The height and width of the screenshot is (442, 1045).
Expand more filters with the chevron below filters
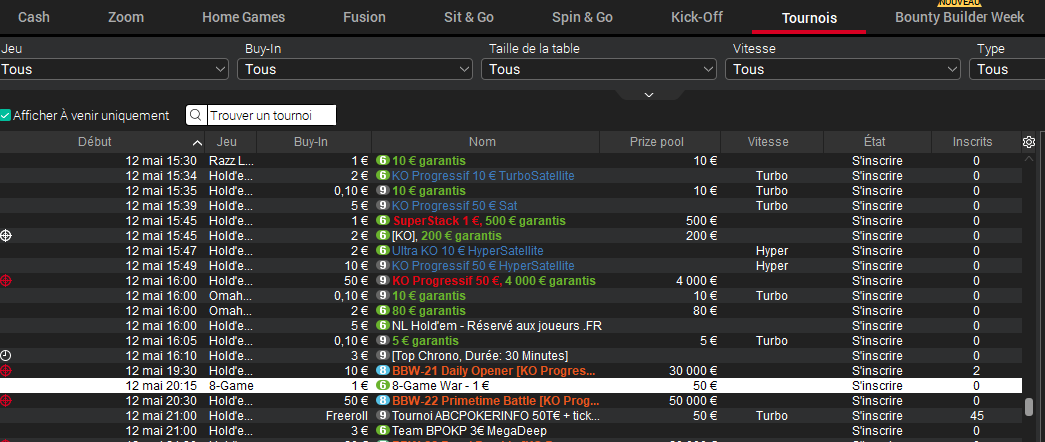(x=649, y=95)
